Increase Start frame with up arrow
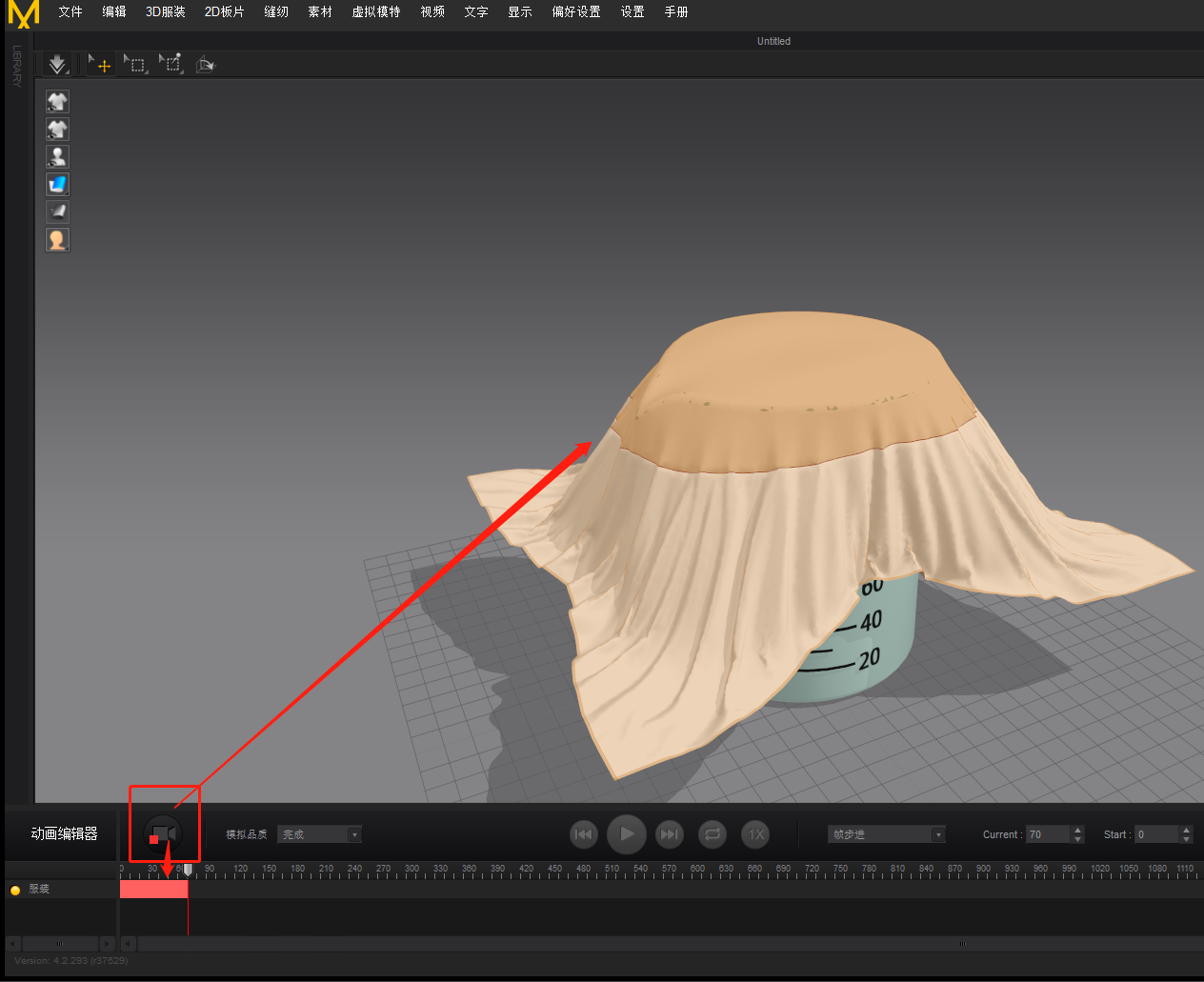 tap(1186, 830)
